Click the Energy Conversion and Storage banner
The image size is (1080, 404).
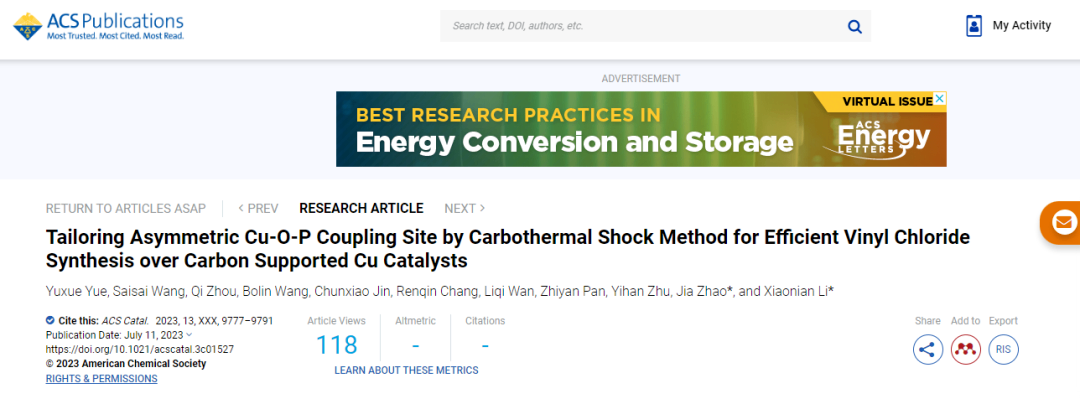(641, 129)
